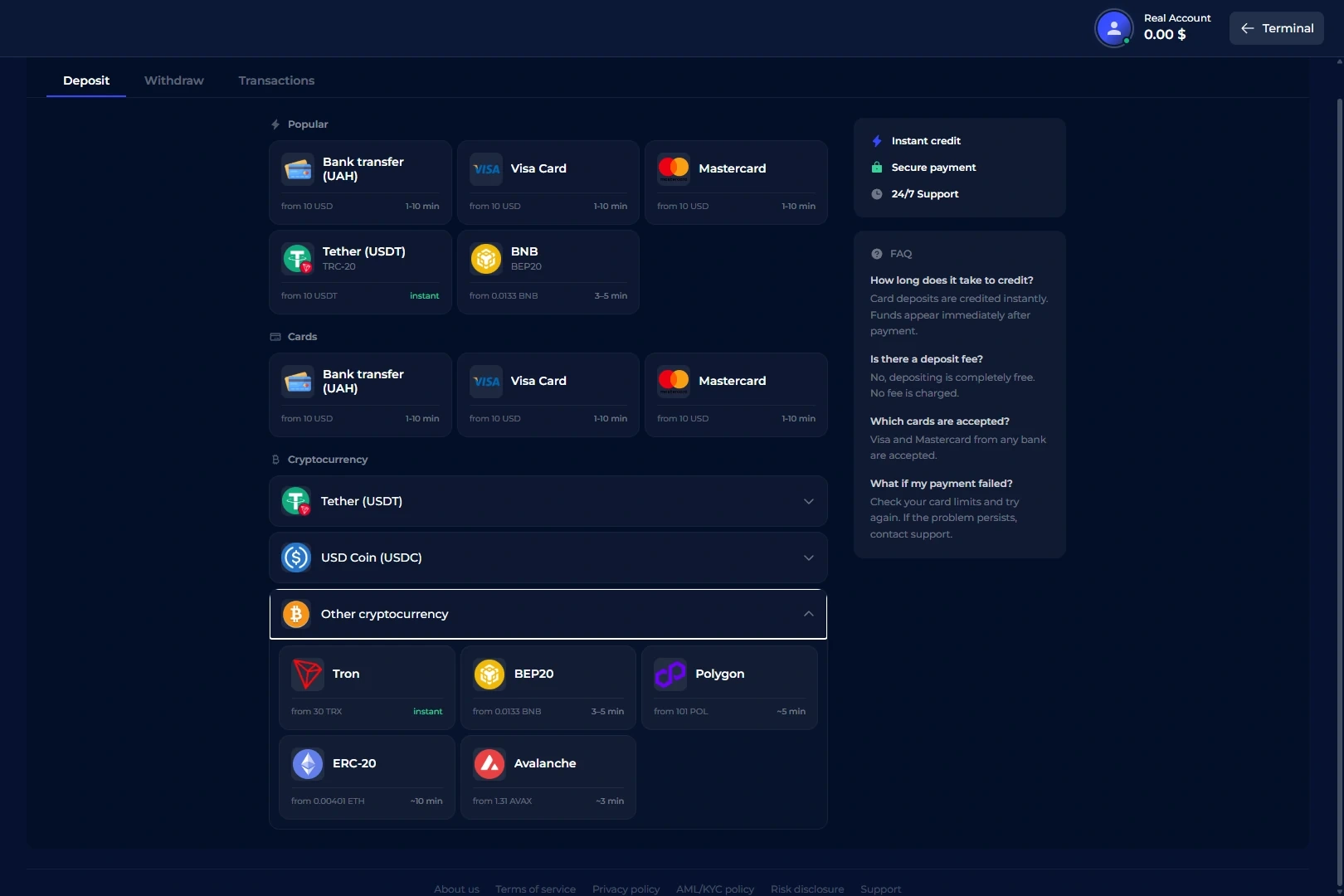
Task: Click the FAQ question mark icon
Action: [877, 254]
